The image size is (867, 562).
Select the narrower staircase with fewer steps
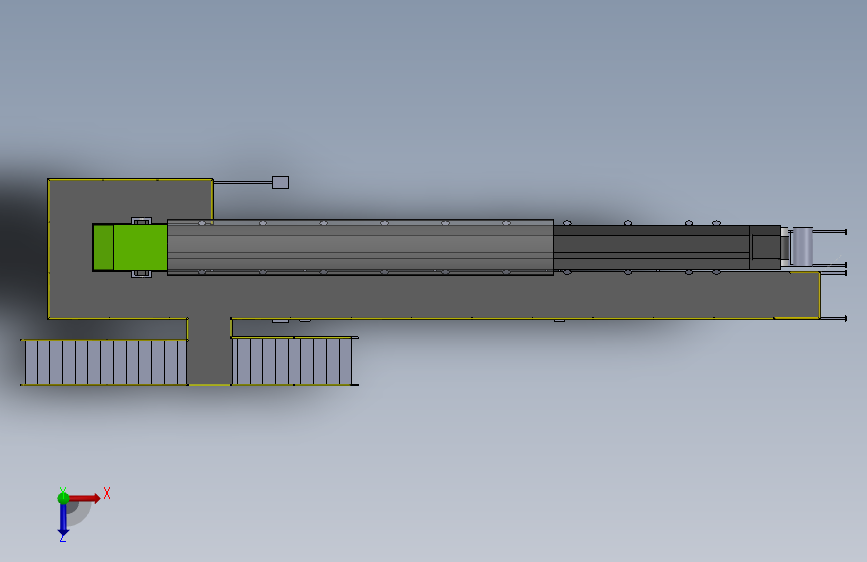click(x=293, y=361)
